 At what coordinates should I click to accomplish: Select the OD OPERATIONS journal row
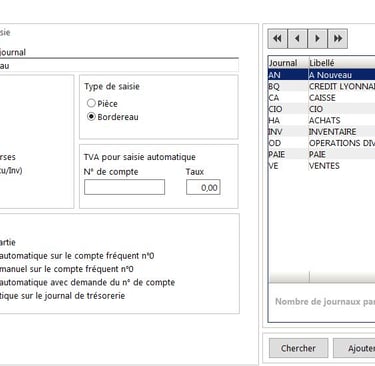[322, 143]
